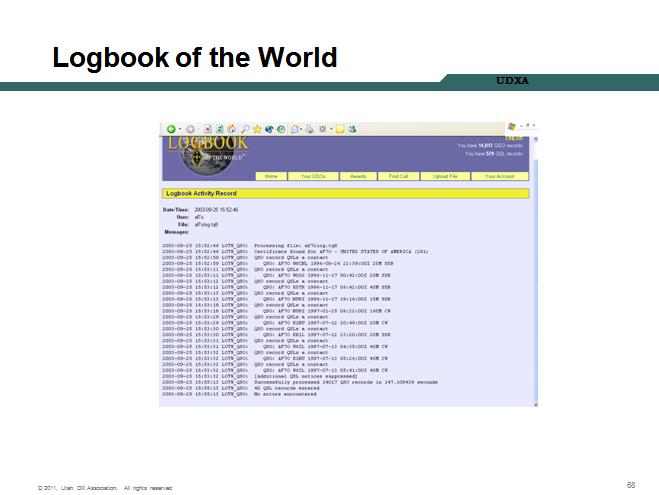Click the yellow Discuss note icon

pyautogui.click(x=340, y=129)
